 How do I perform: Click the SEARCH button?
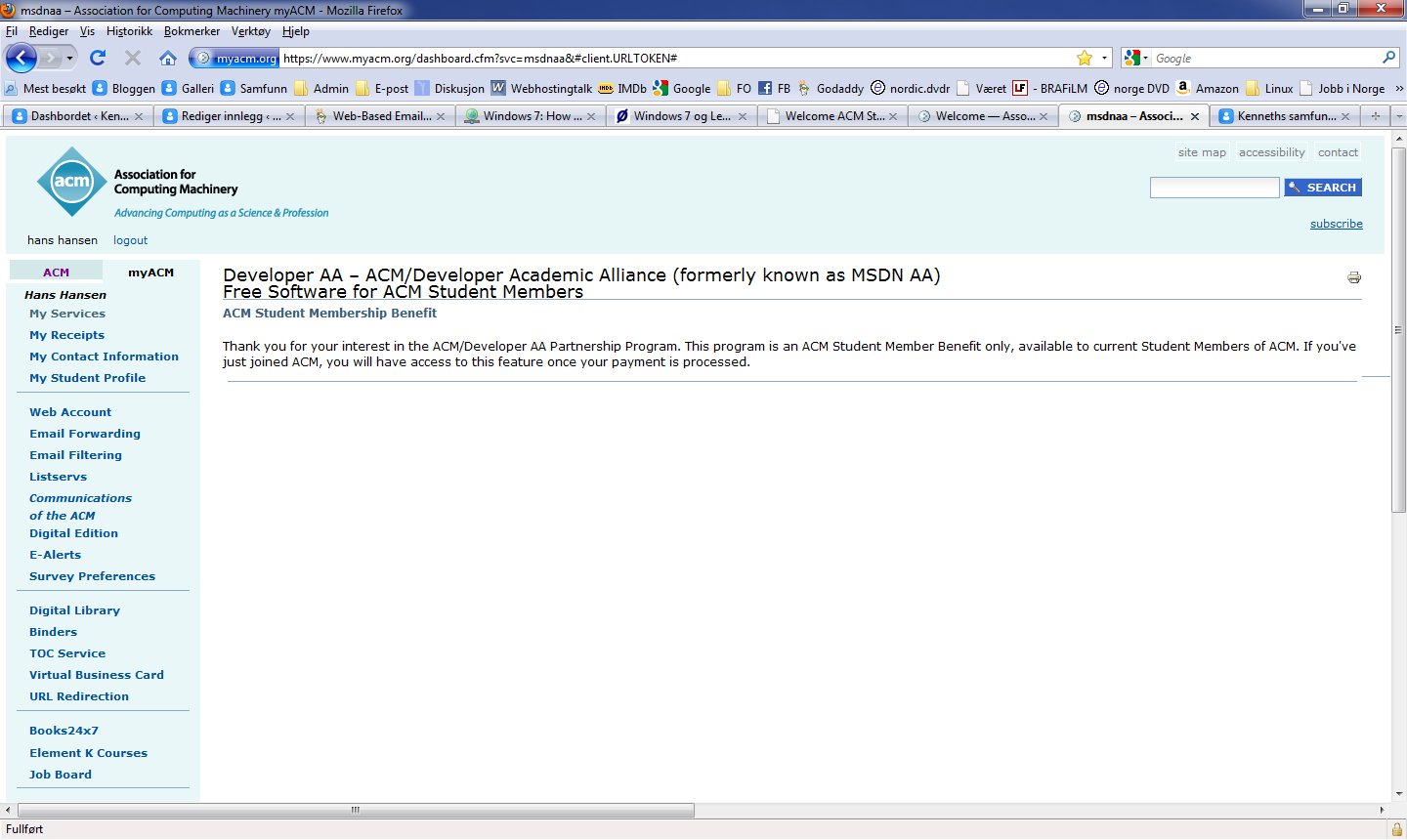click(1323, 188)
